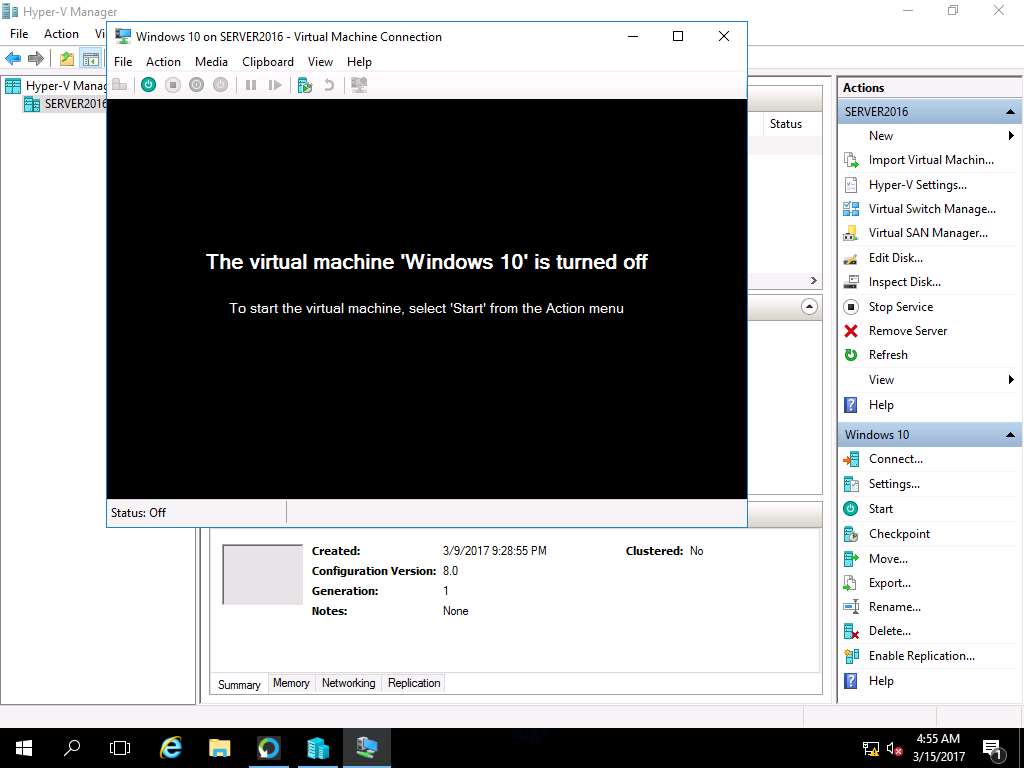The image size is (1024, 768).
Task: Open the Action menu in VM Connection
Action: point(163,61)
